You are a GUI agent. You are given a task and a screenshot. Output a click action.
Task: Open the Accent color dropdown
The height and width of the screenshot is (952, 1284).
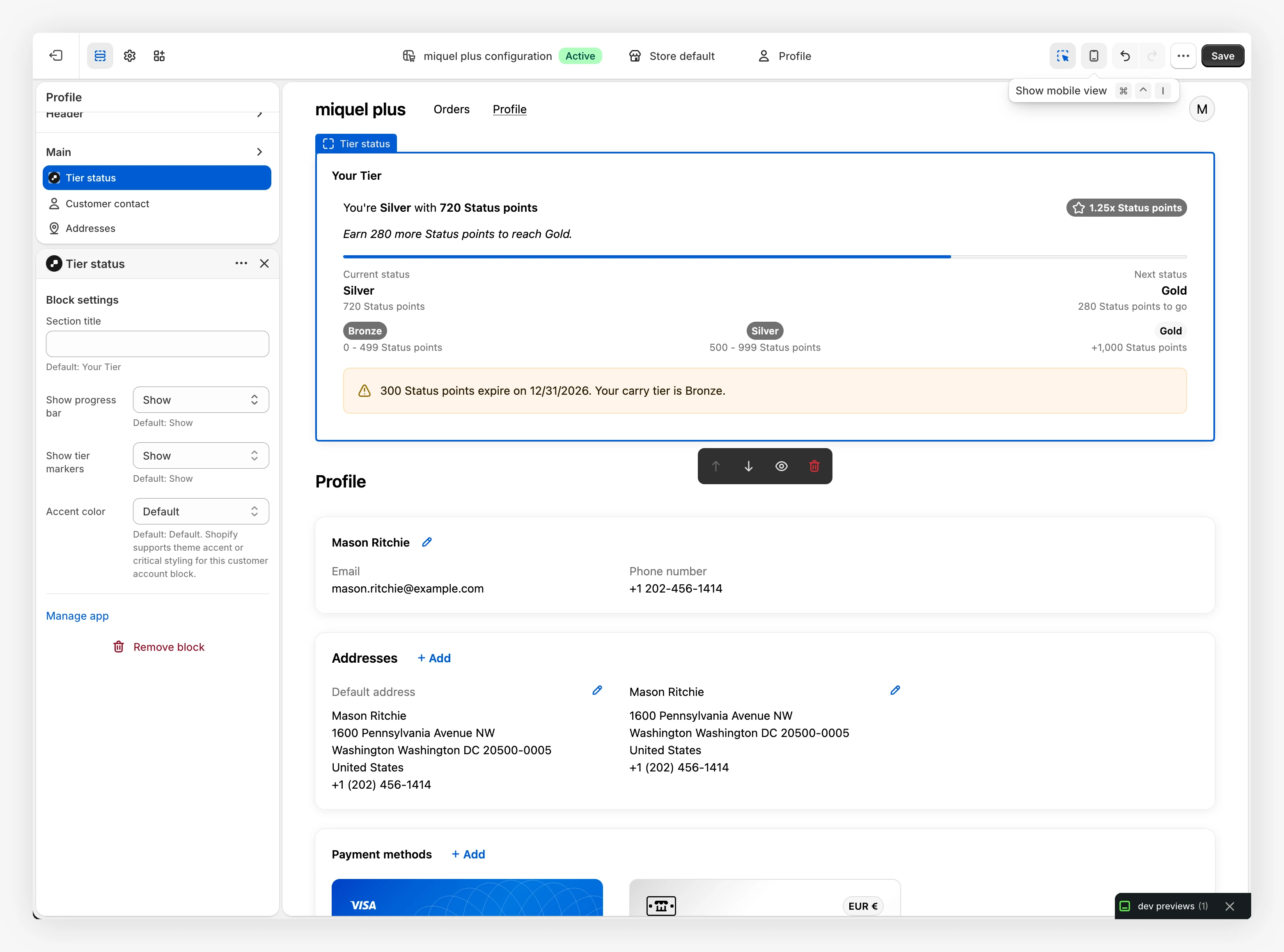201,512
